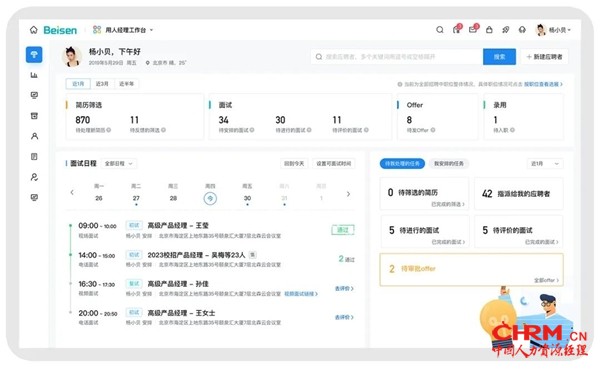Open the notification bell with red badge
This screenshot has height=369, width=600.
point(457,29)
